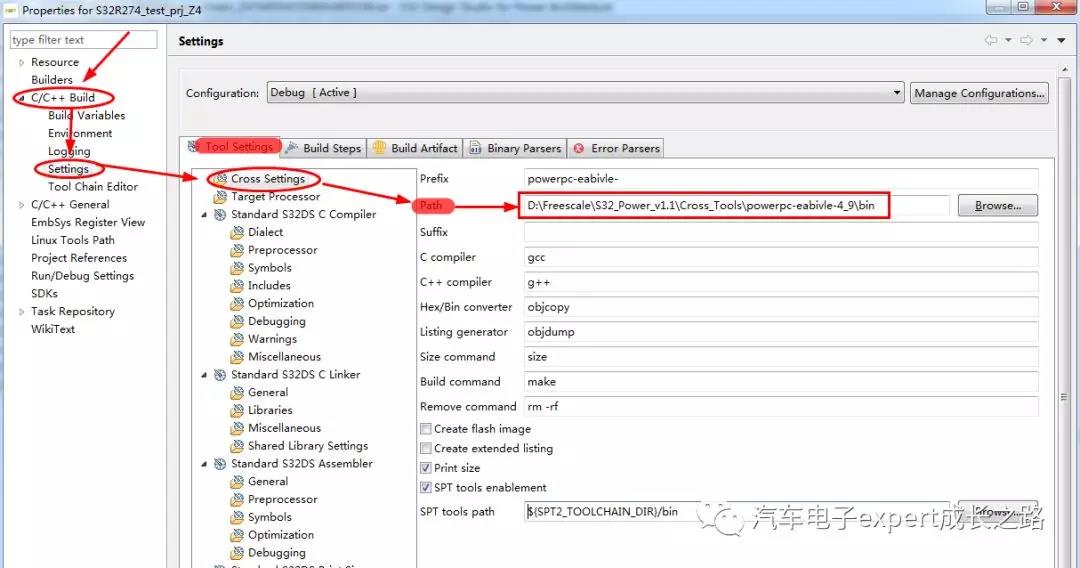Click the Manage Configurations button

[x=979, y=93]
